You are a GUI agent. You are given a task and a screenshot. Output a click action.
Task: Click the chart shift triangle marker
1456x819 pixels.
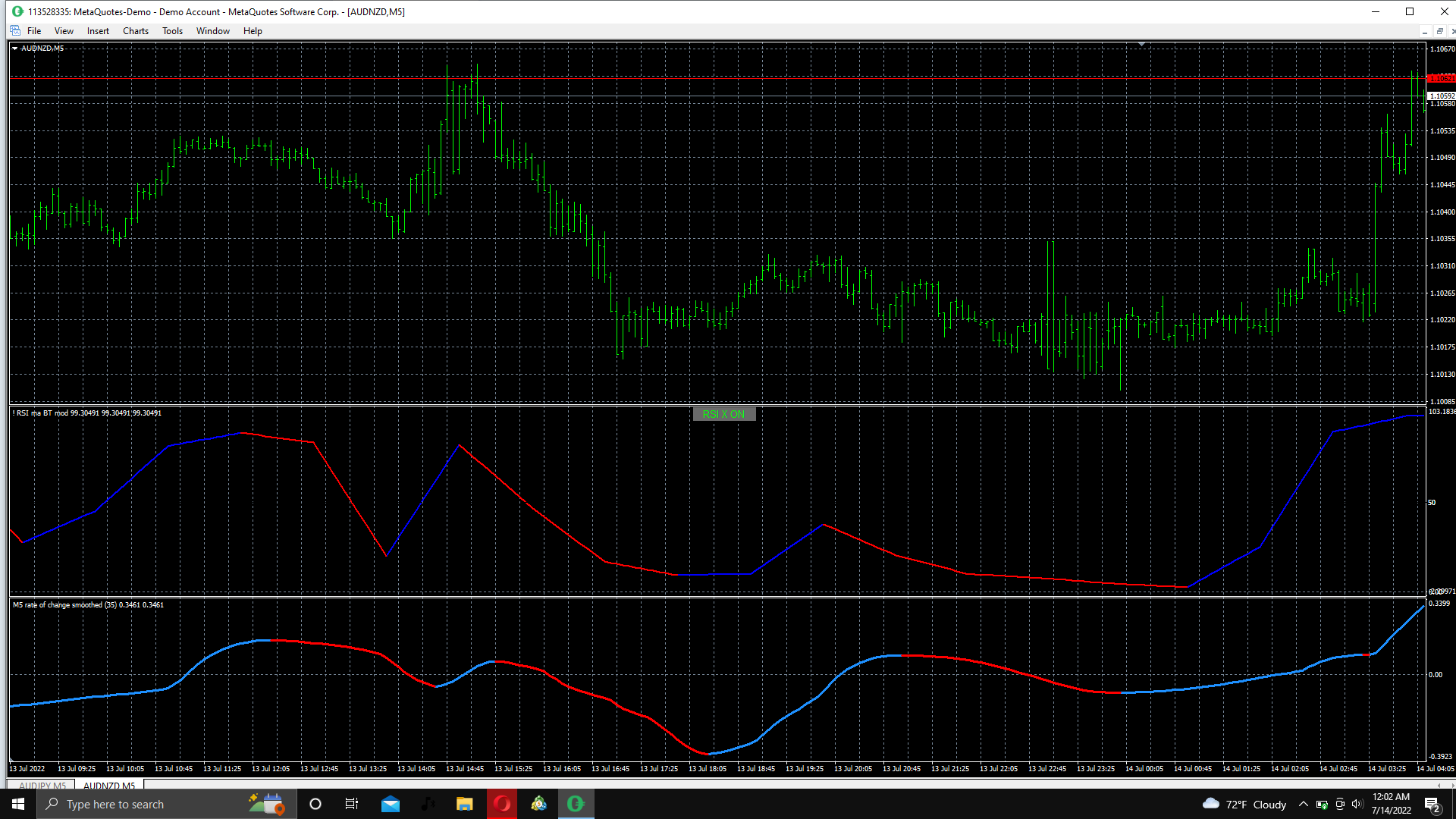pos(1141,45)
